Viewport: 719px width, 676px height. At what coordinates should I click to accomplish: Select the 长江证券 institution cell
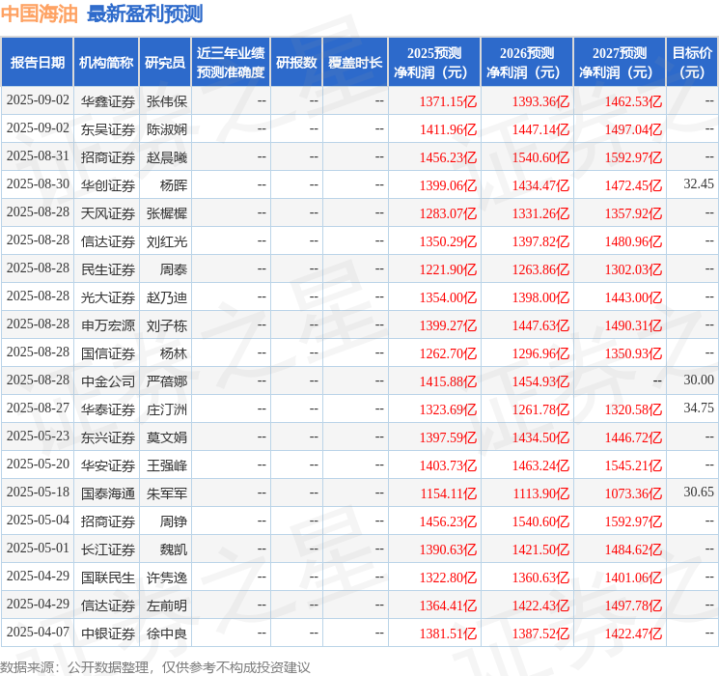(108, 549)
